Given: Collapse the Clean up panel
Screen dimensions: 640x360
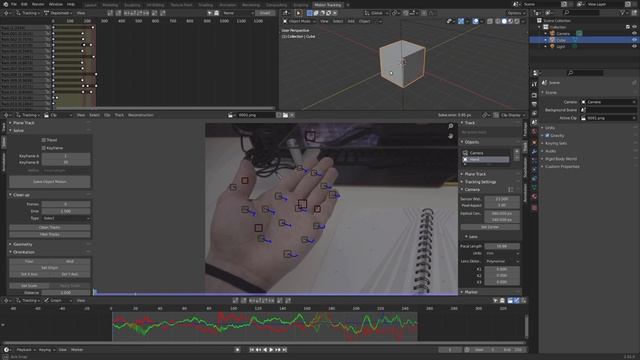Looking at the screenshot, I should click(x=21, y=195).
